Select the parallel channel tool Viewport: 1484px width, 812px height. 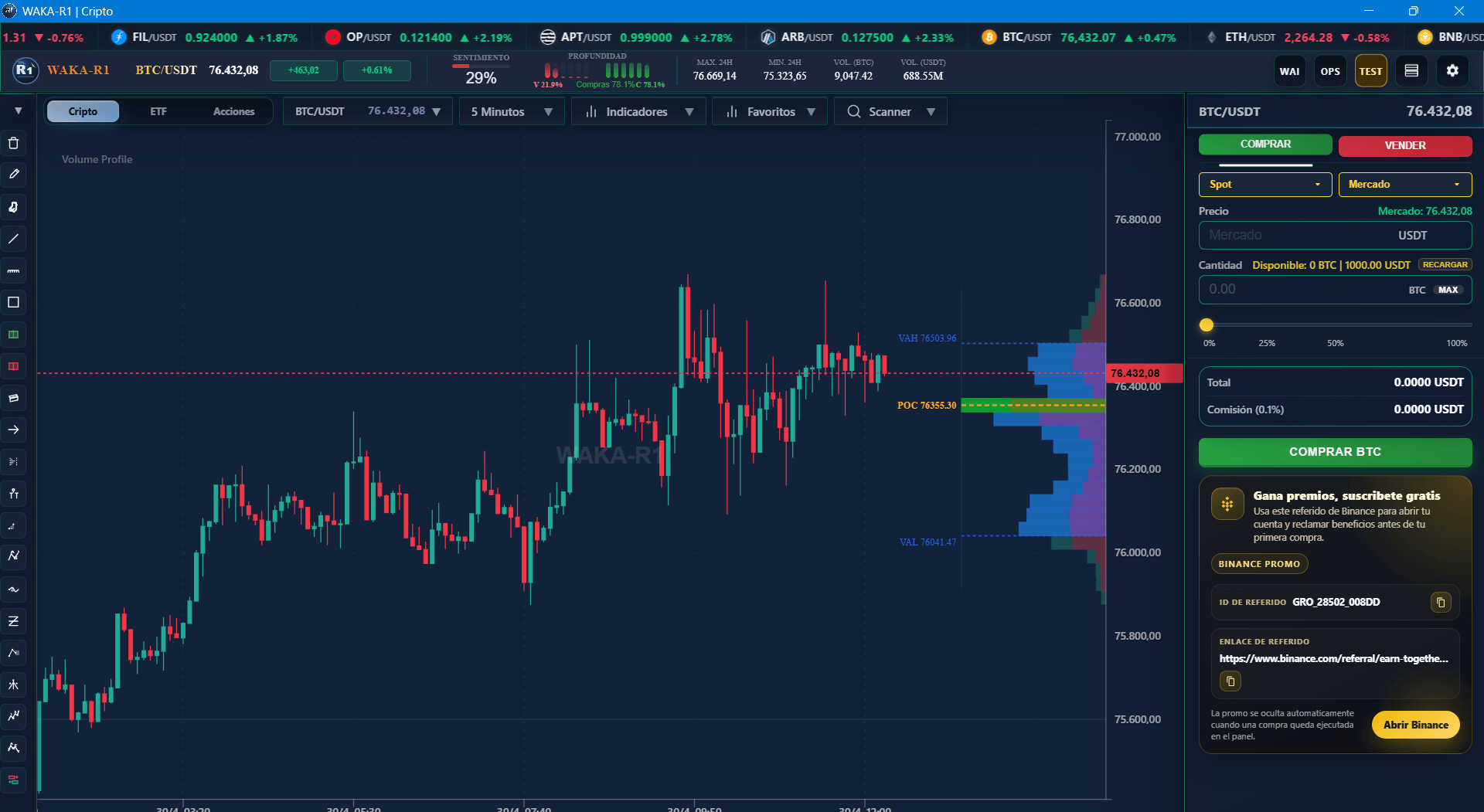coord(13,398)
